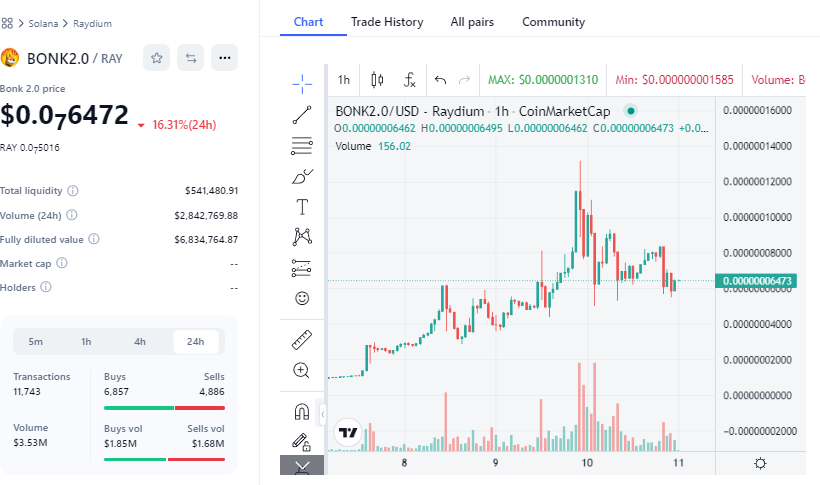This screenshot has width=820, height=485.
Task: Open the 1h chart interval dropdown
Action: click(x=343, y=79)
